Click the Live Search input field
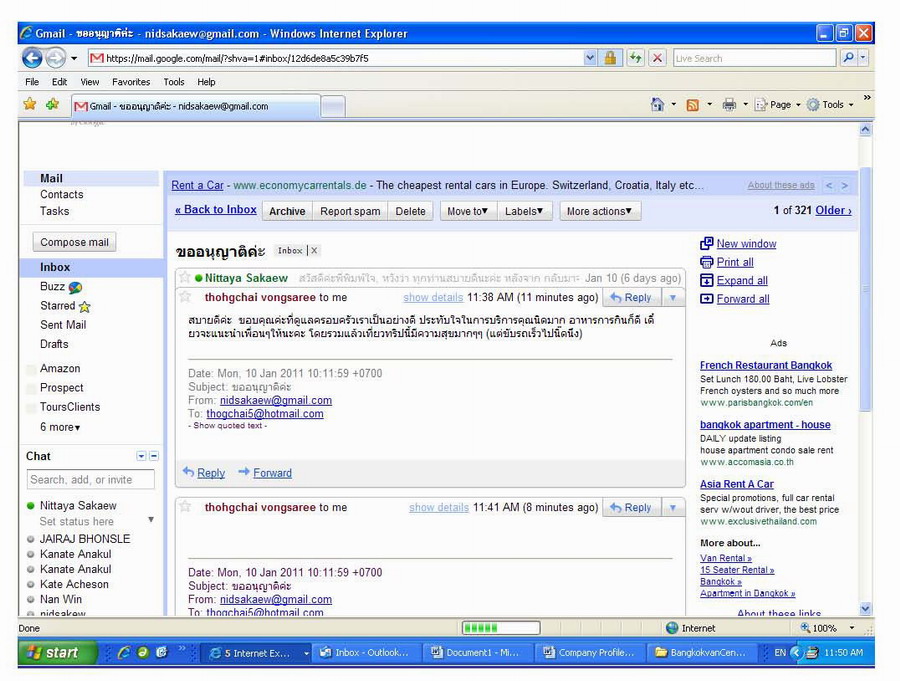Image resolution: width=900 pixels, height=681 pixels. coord(754,58)
